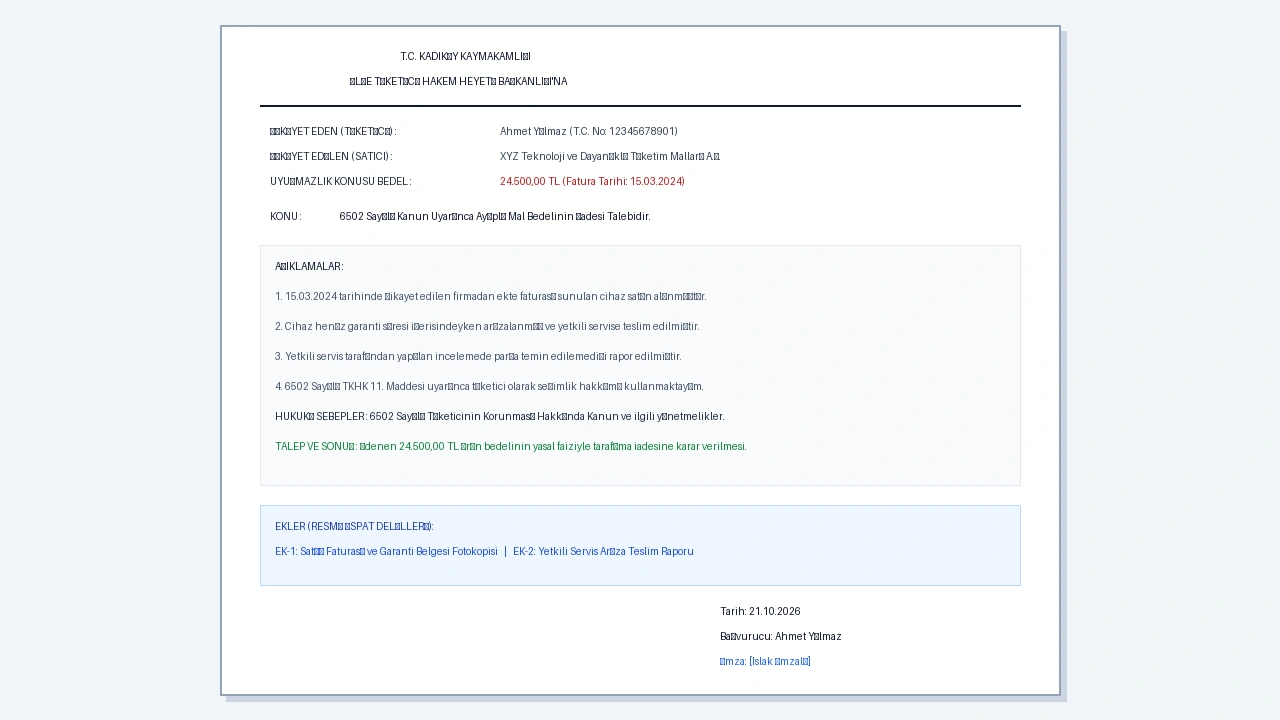
Task: Click the T.C. Kaymakamlık header line
Action: pos(465,57)
